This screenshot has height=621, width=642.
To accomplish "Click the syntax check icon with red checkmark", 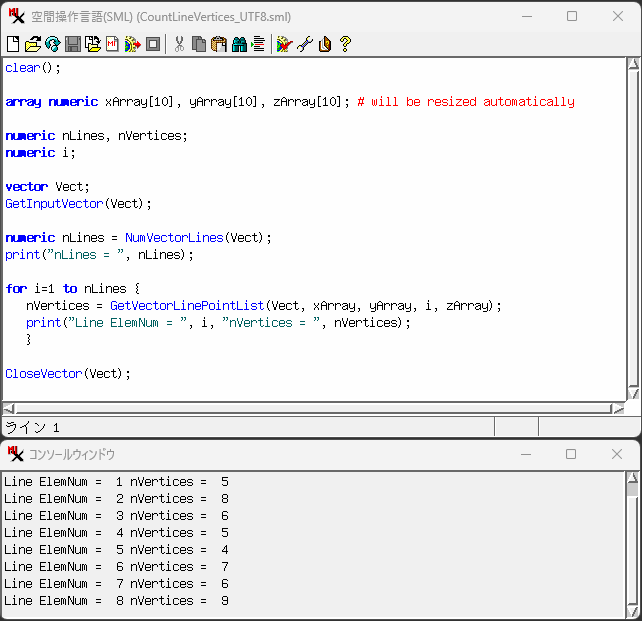I will tap(284, 44).
